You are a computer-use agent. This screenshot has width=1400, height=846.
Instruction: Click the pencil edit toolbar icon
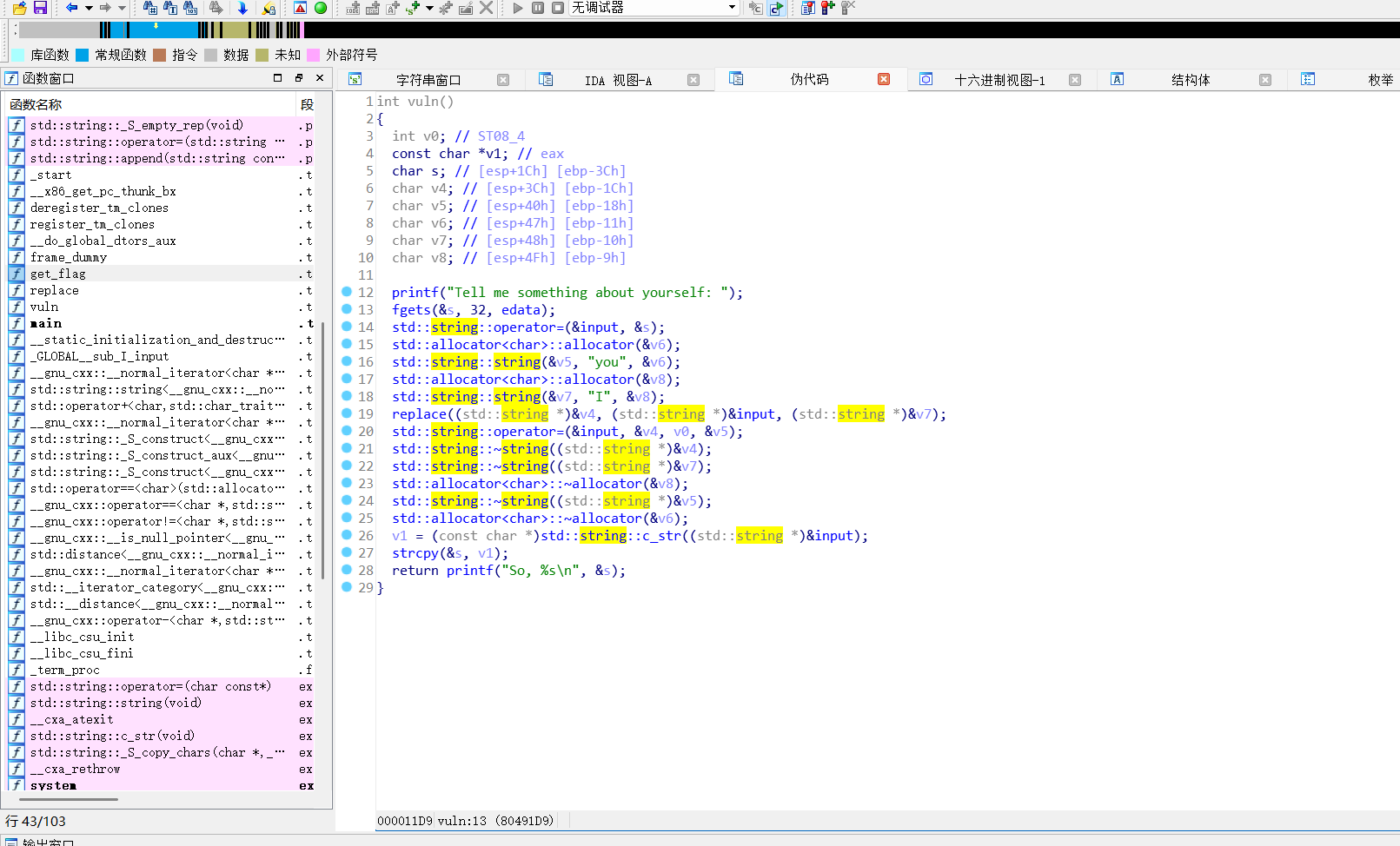click(466, 8)
